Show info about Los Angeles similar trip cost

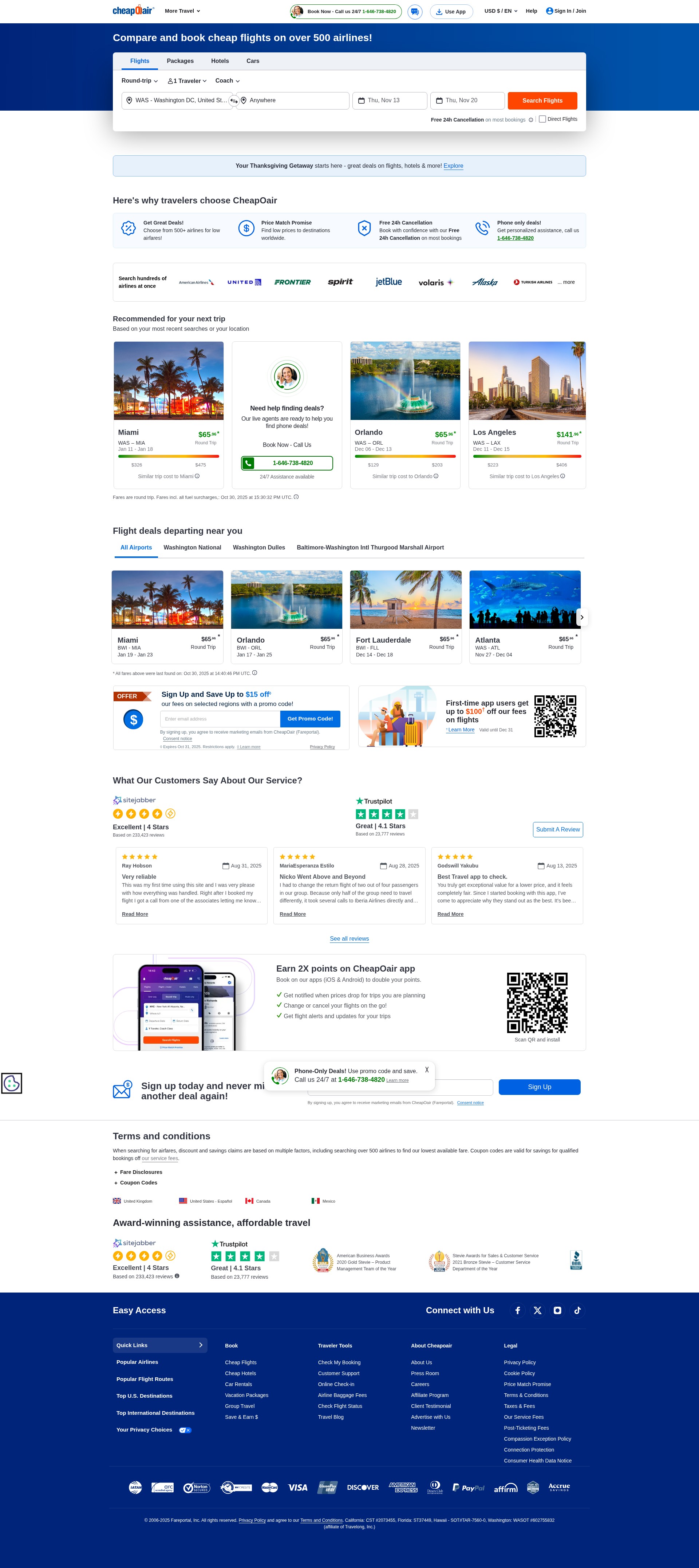[x=562, y=476]
